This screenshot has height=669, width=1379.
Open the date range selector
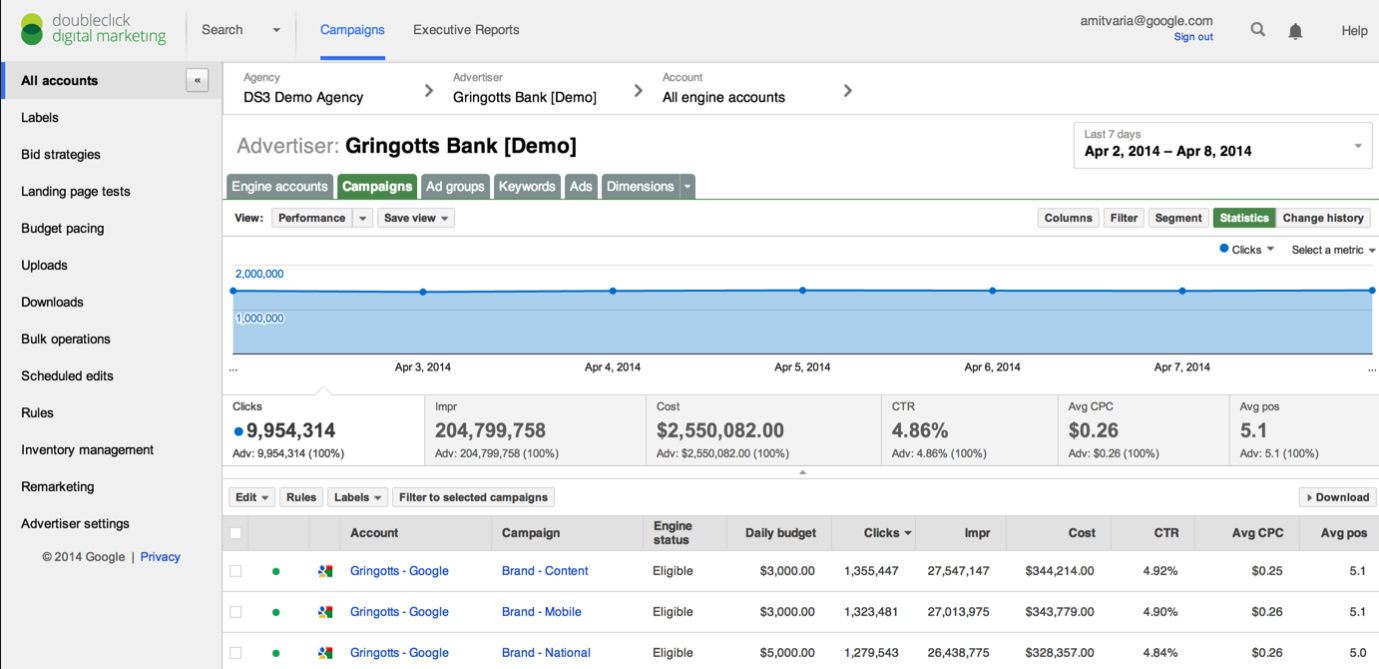[1223, 145]
